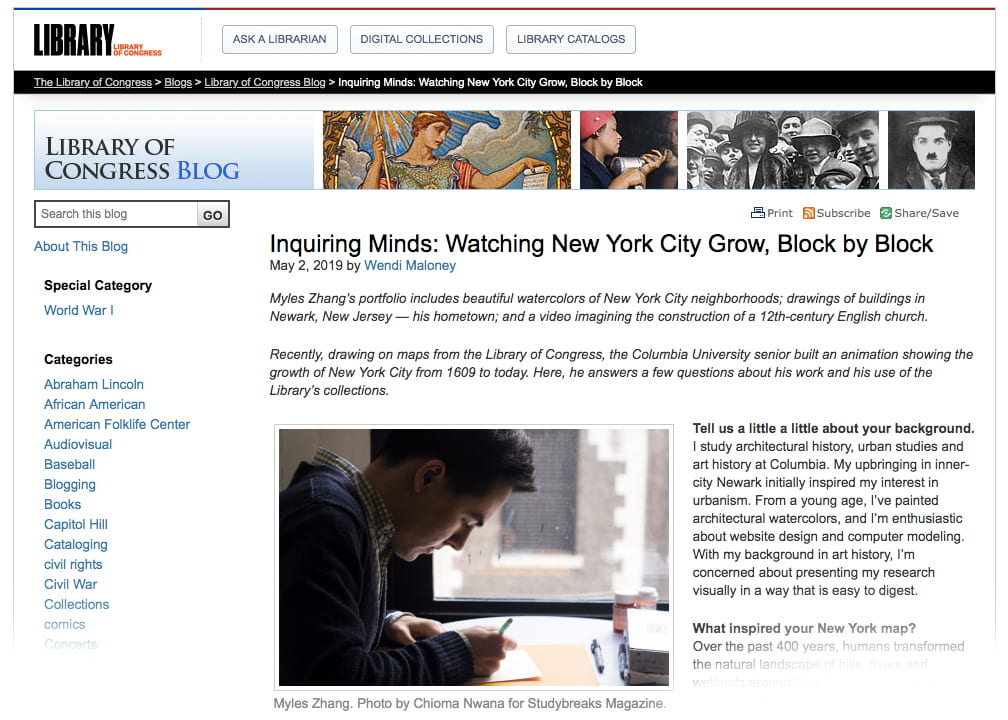Focus the Search this blog field
Screen dimensions: 1008x720
(116, 214)
